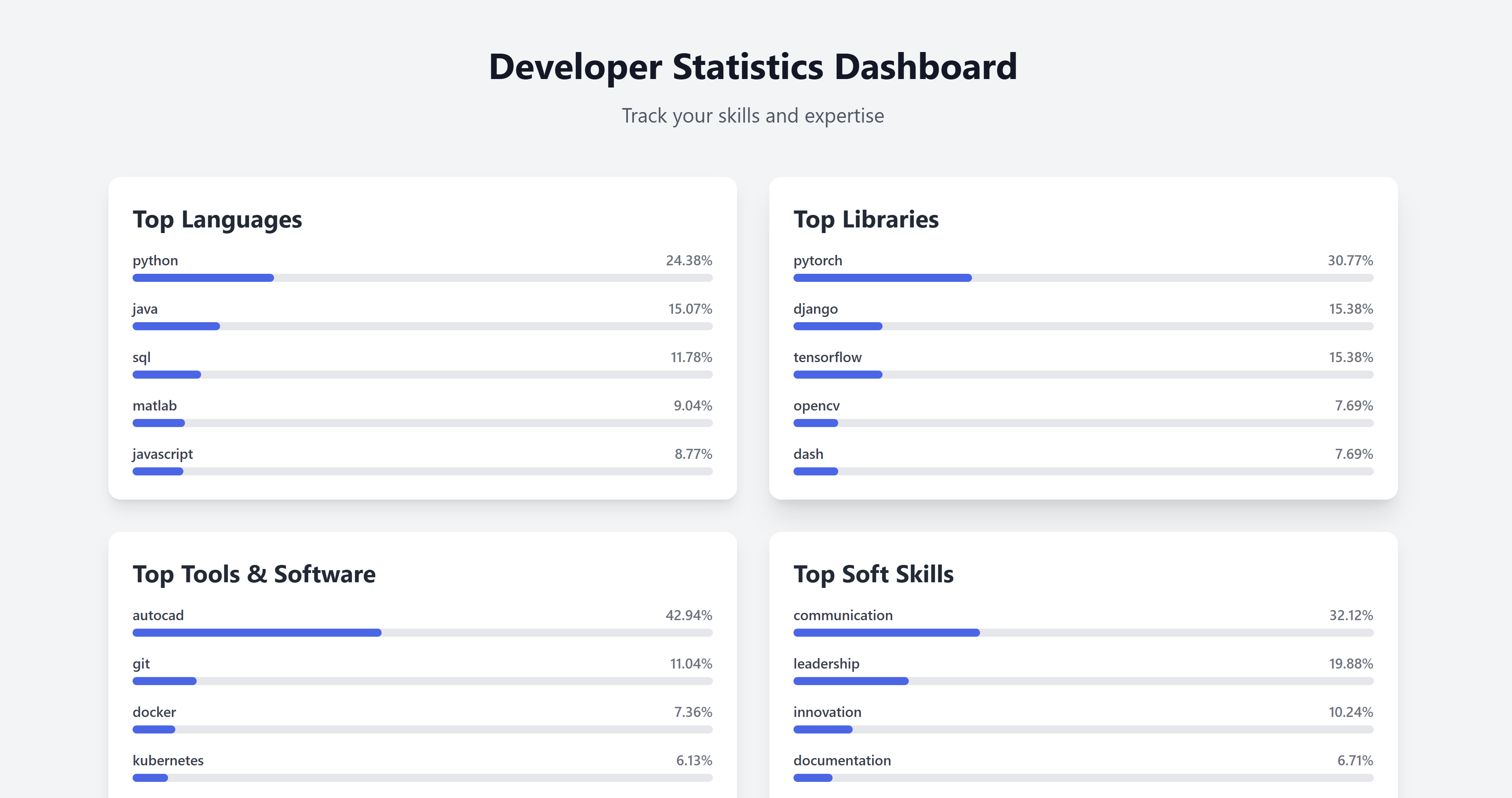Screen dimensions: 1512x798
Task: Click the documentation skill label
Action: click(842, 760)
